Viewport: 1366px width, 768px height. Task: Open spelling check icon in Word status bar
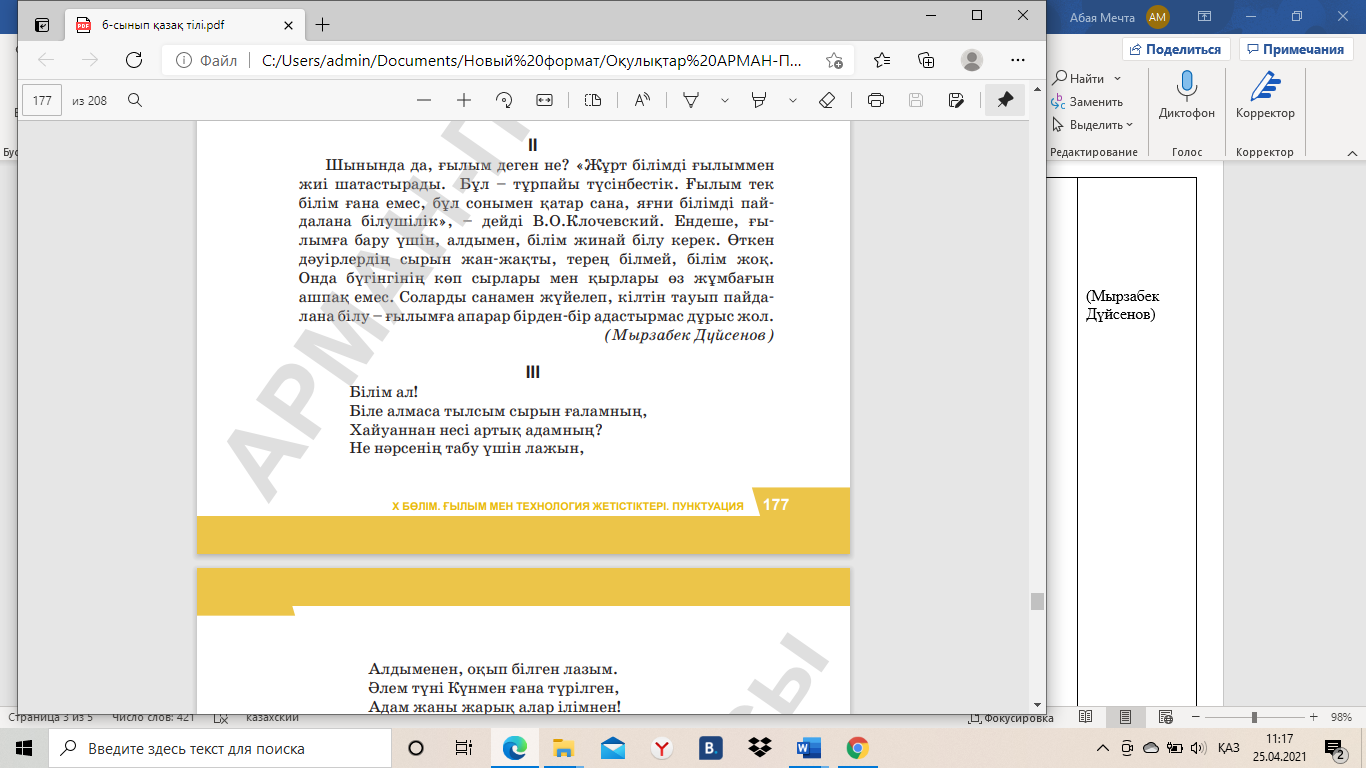click(x=222, y=718)
